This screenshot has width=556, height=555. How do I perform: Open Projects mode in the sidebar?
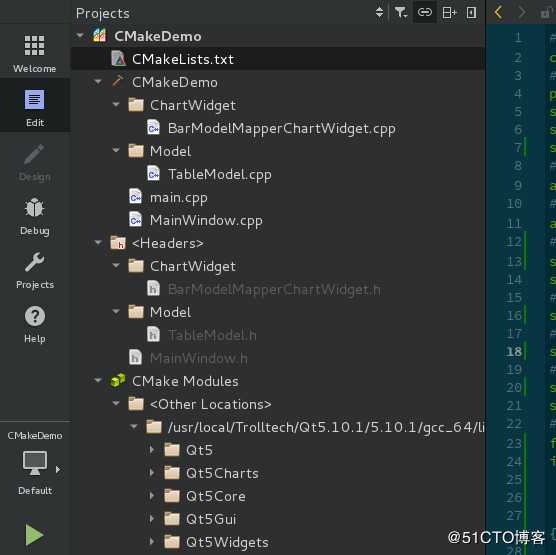coord(35,270)
